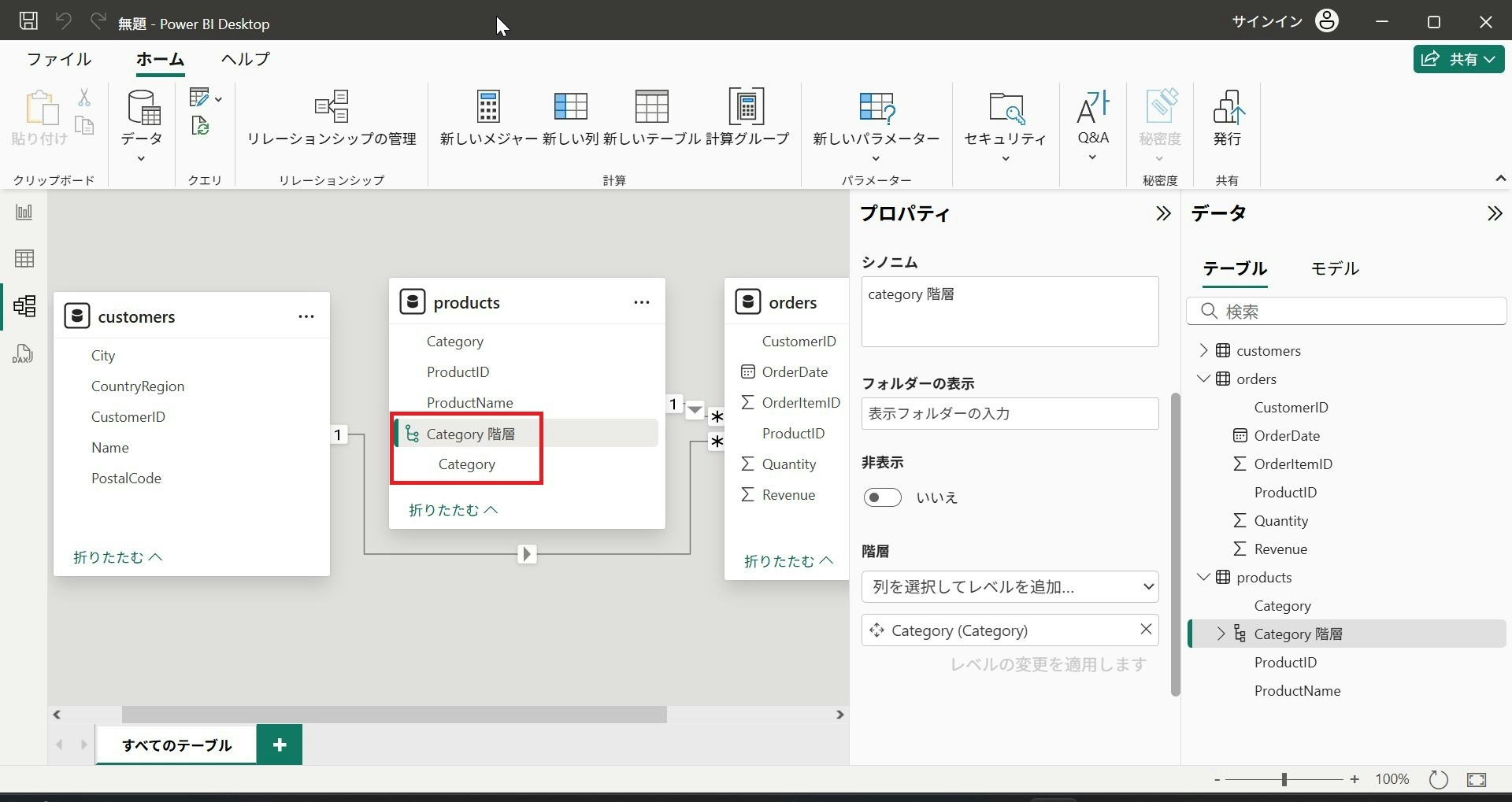Open more options for customers table
The height and width of the screenshot is (802, 1512).
click(x=306, y=316)
